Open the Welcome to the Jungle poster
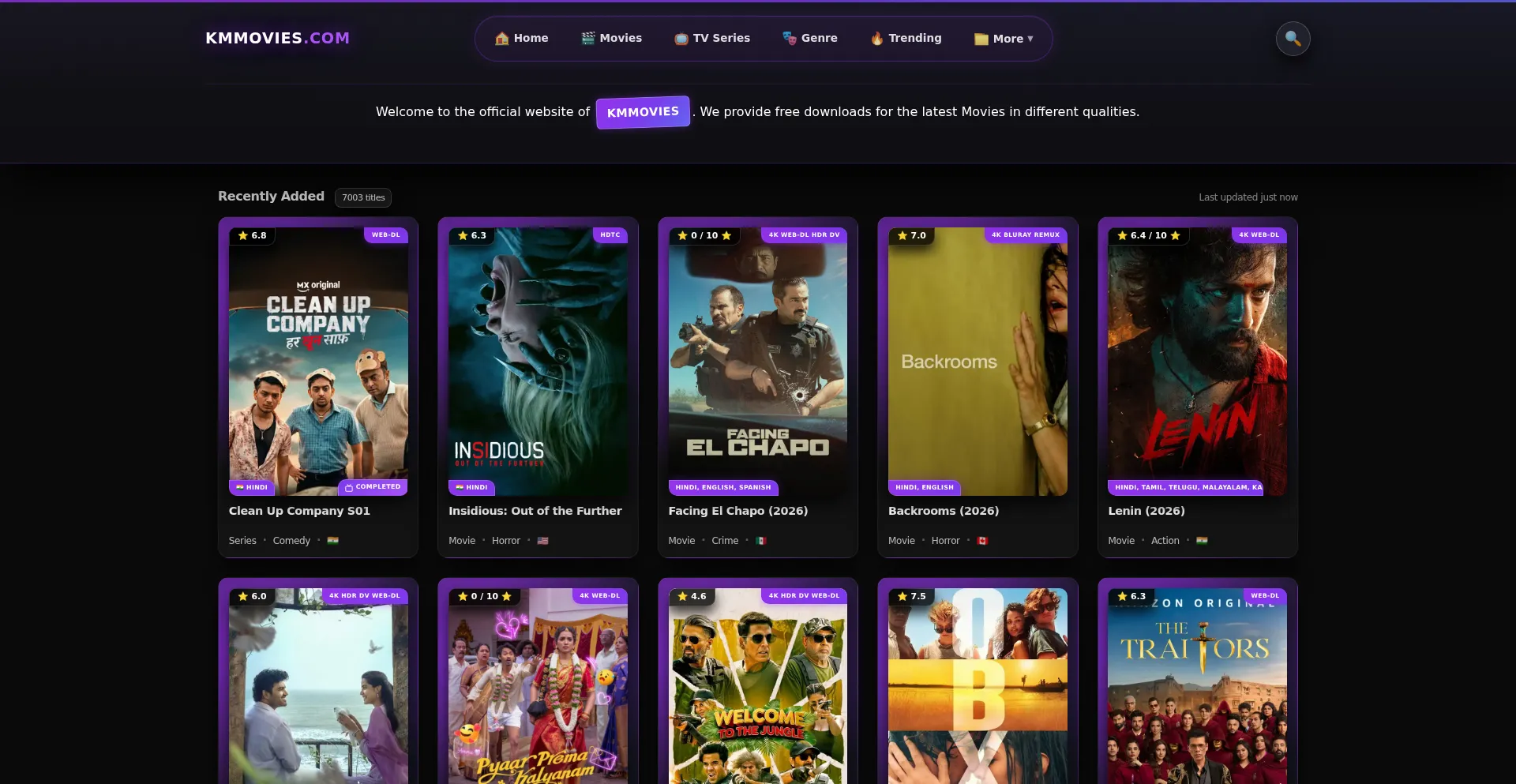Image resolution: width=1516 pixels, height=784 pixels. tap(758, 686)
